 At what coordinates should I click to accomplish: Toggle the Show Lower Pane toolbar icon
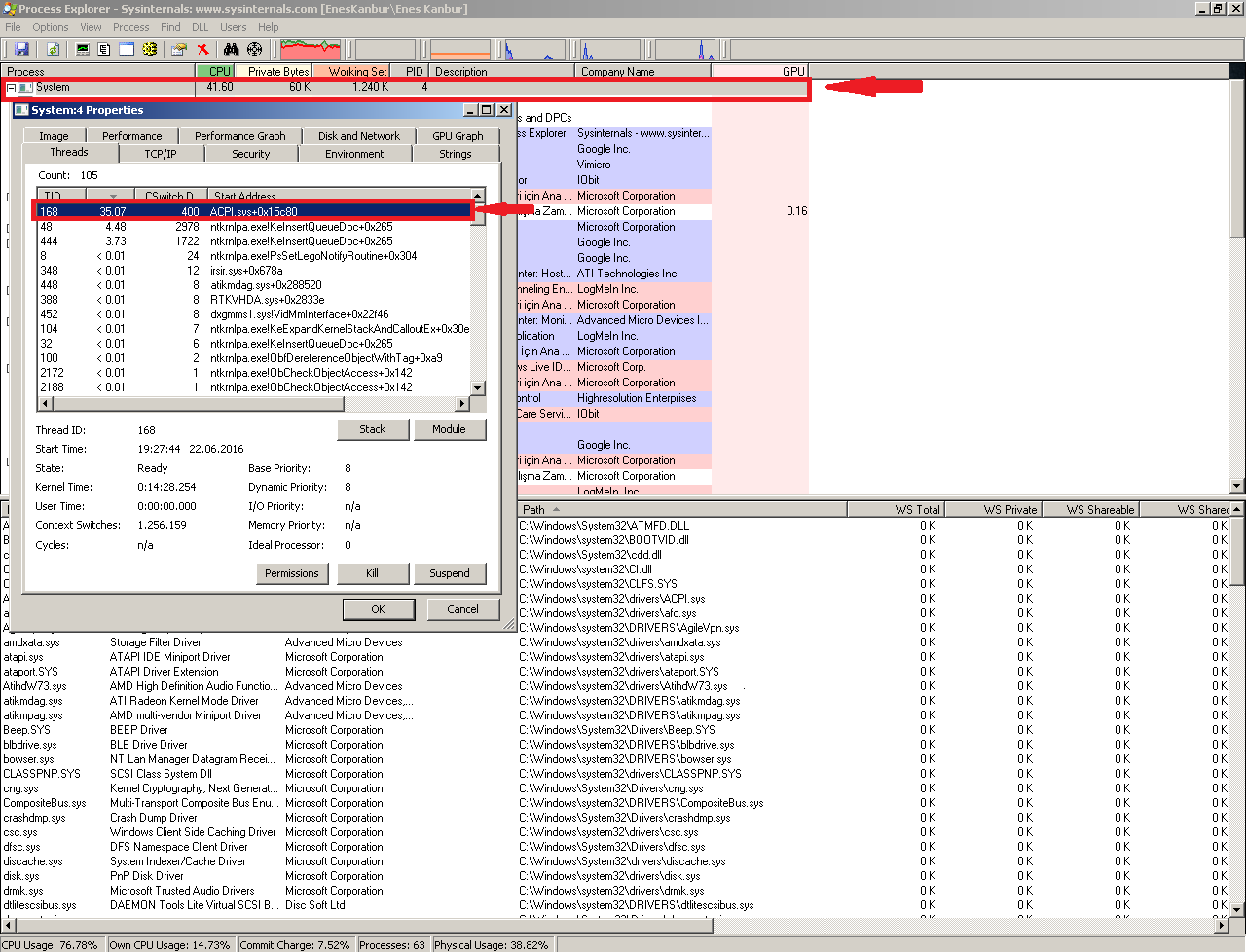(x=127, y=49)
